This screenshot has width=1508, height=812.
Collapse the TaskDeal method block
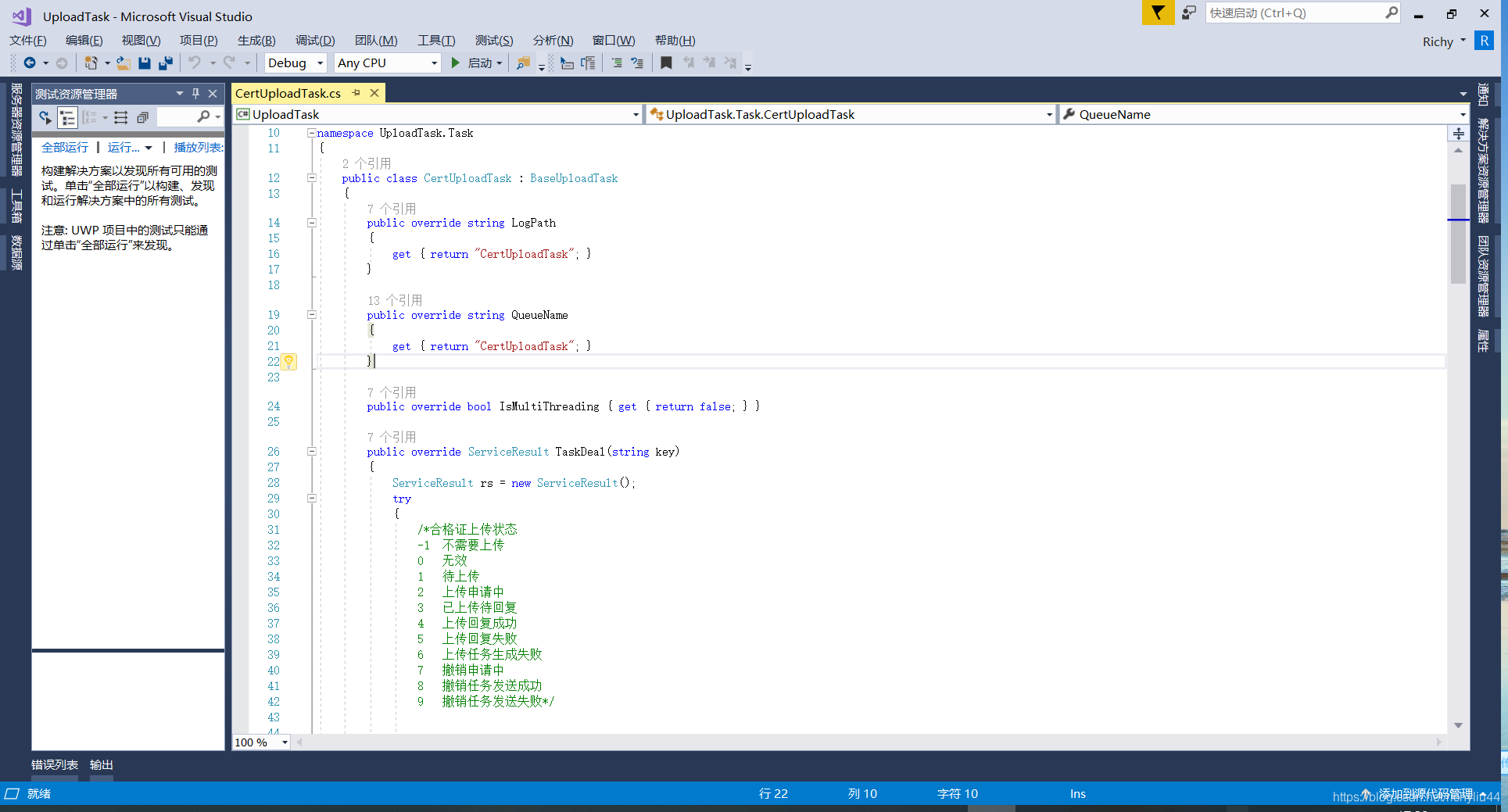pos(311,452)
